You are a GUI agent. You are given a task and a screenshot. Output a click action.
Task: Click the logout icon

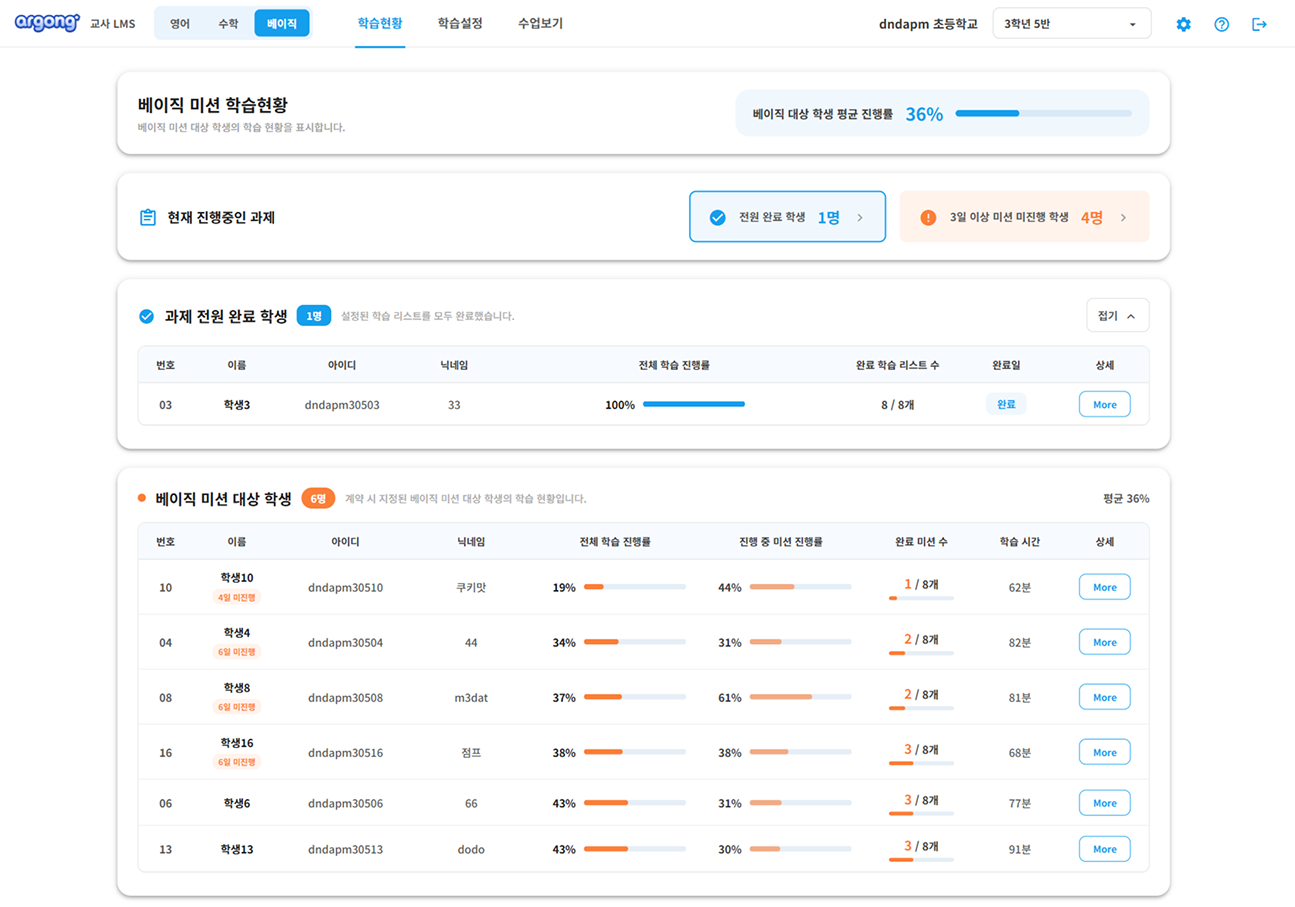[x=1259, y=24]
